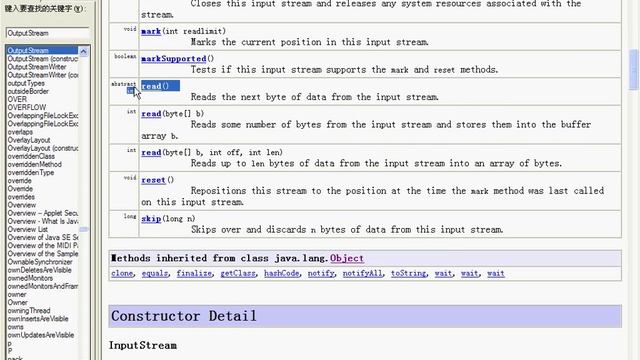Select 'outsideBorder' in index list
The image size is (640, 360).
pyautogui.click(x=28, y=91)
